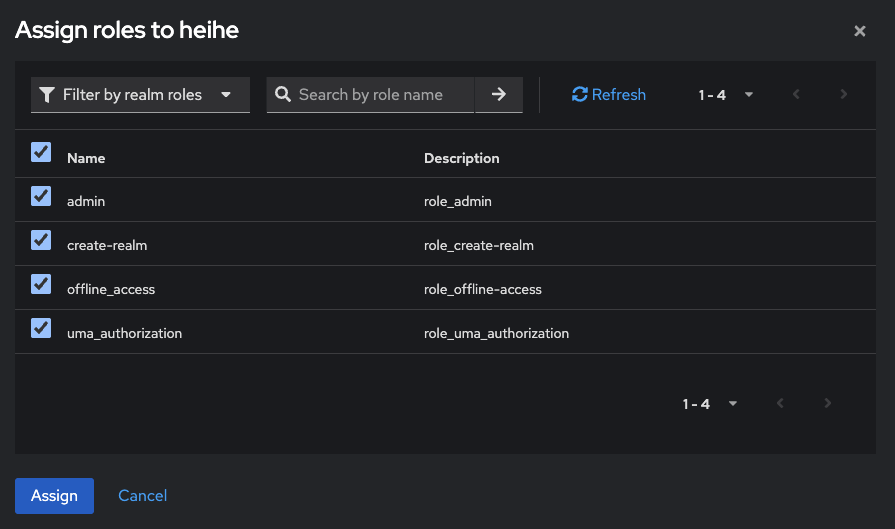Expand the top 1-4 per-page dropdown
The height and width of the screenshot is (529, 895).
pos(726,95)
